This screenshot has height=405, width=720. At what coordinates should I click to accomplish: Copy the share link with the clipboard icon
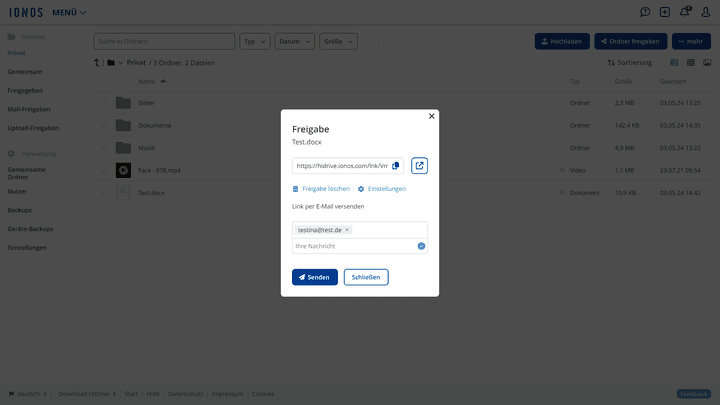(395, 166)
